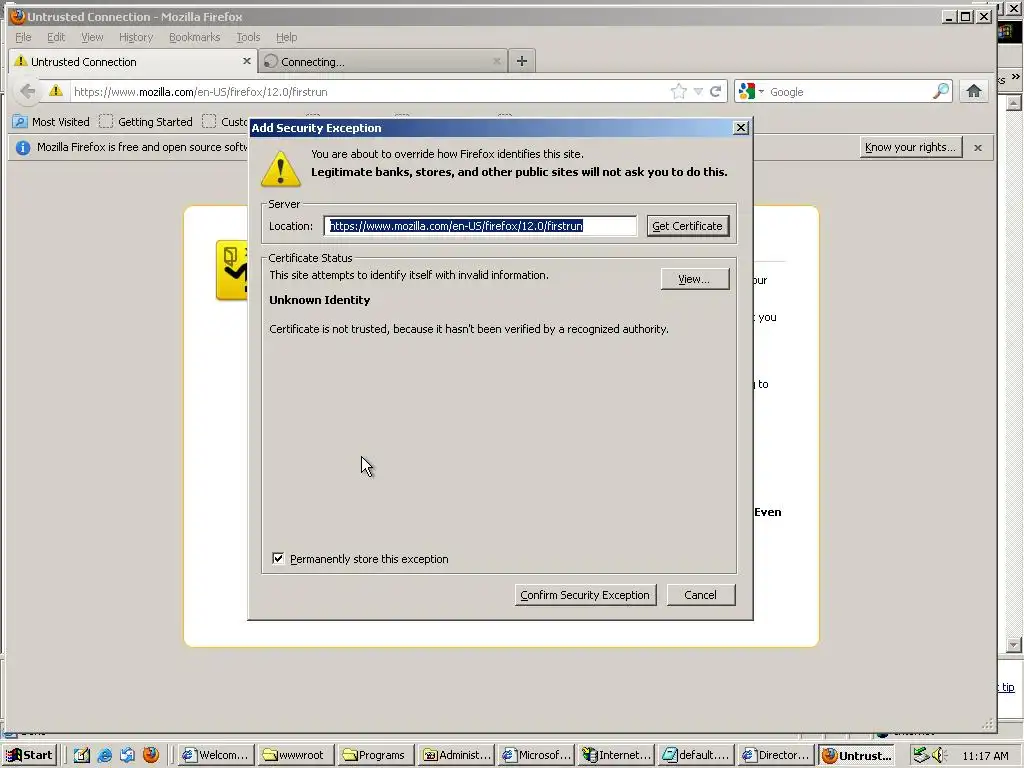Click the volume speaker tray icon
Image resolution: width=1024 pixels, height=768 pixels.
[938, 755]
